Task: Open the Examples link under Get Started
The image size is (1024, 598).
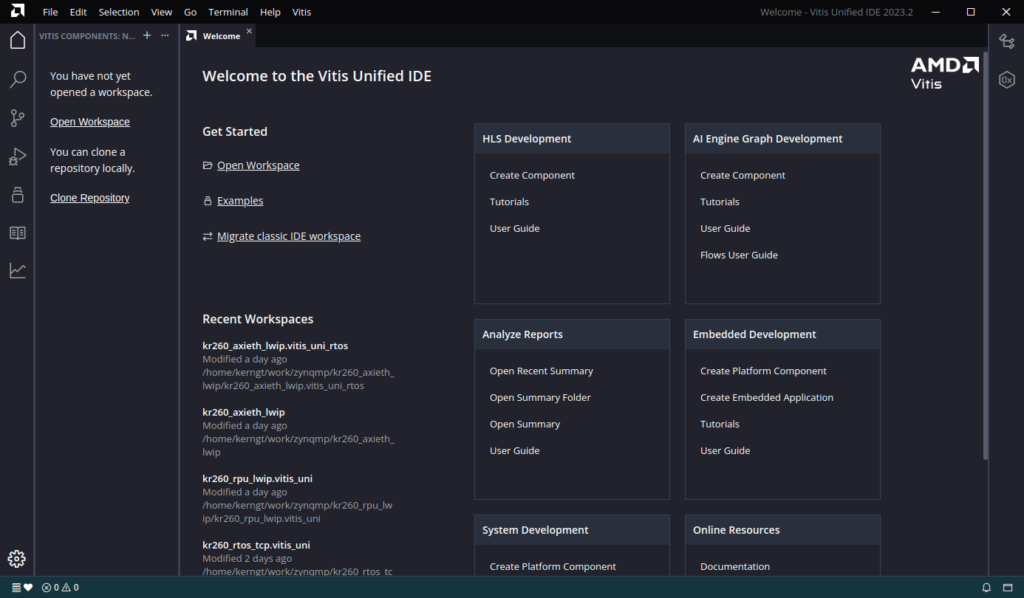Action: click(x=240, y=201)
